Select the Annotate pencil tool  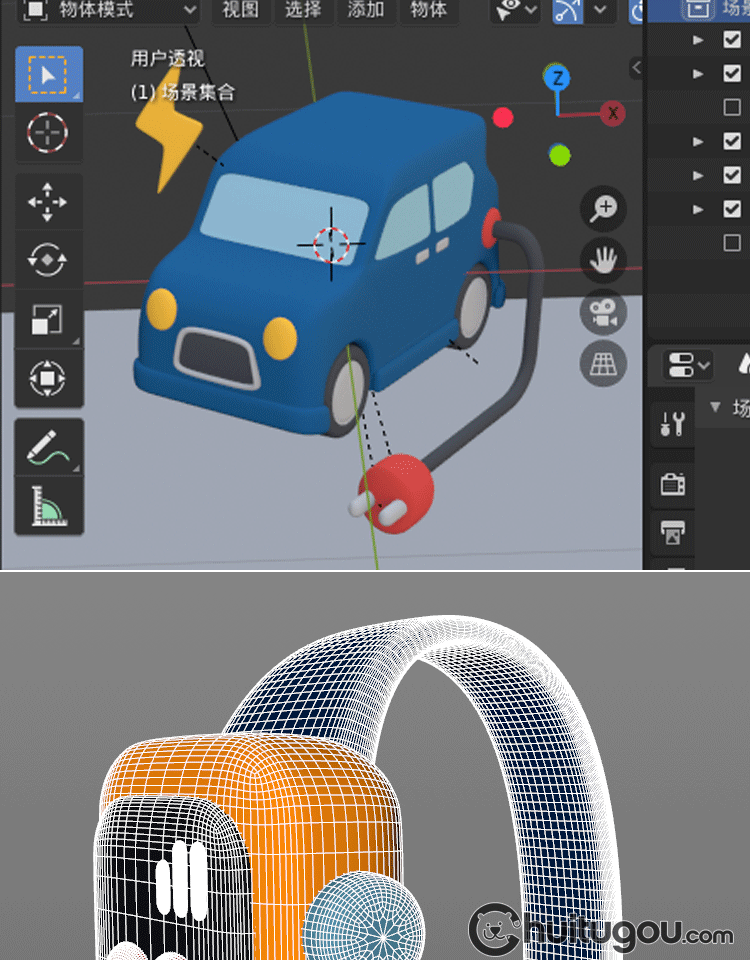tap(48, 446)
